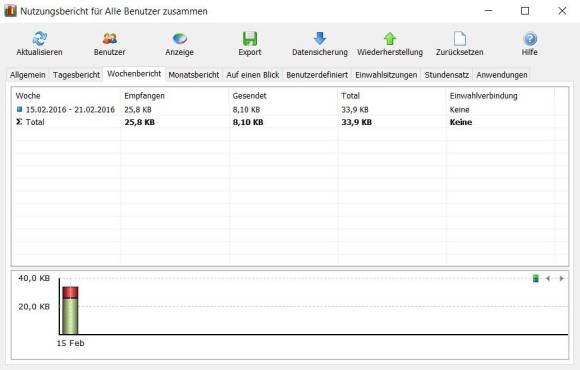Click the app icon in the title bar
The height and width of the screenshot is (370, 580).
coord(10,11)
